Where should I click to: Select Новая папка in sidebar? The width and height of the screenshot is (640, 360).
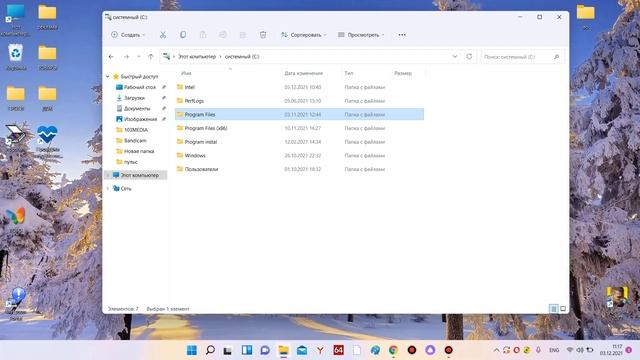139,151
